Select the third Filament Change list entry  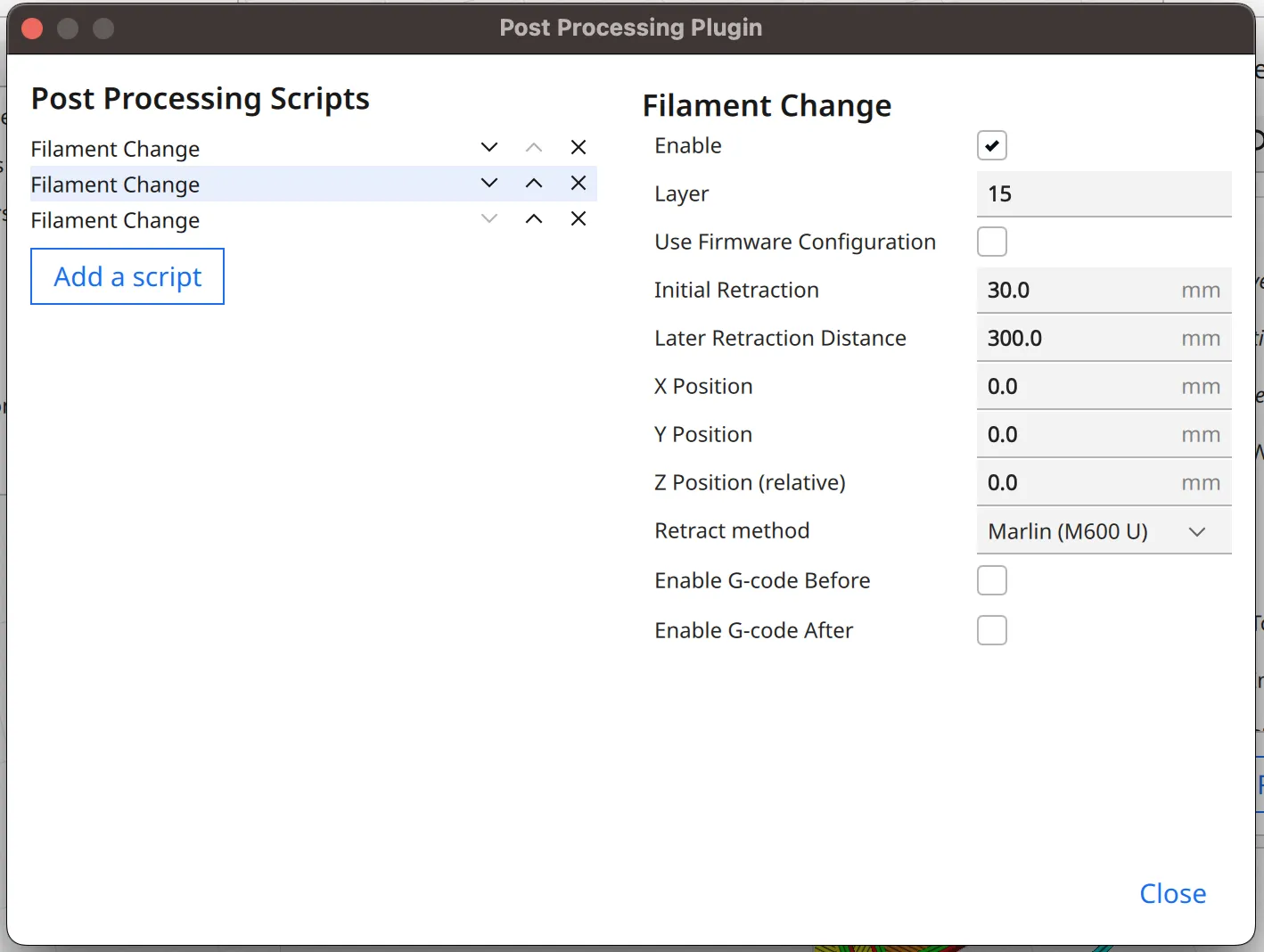[x=116, y=220]
